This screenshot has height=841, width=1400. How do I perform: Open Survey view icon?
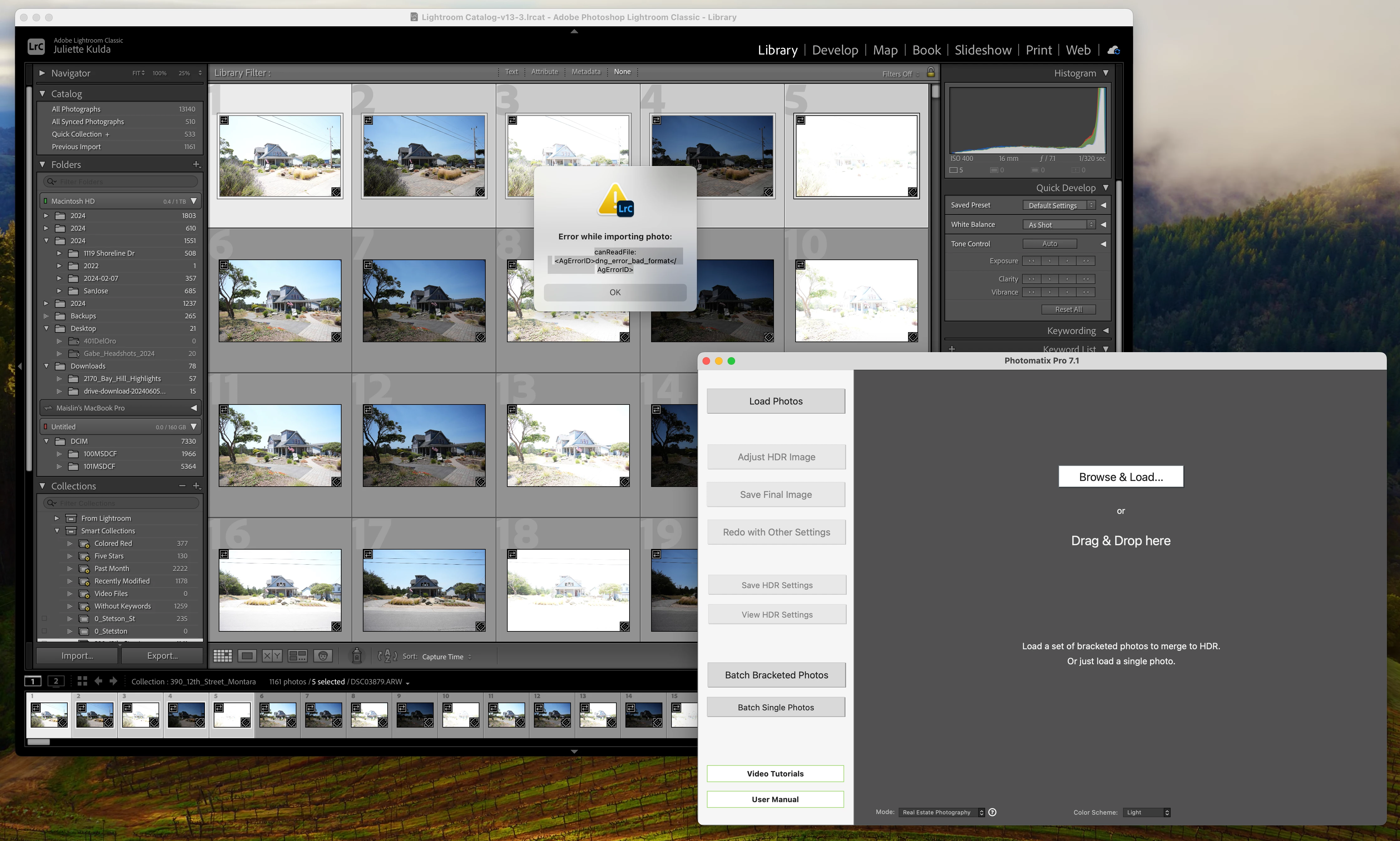[297, 656]
